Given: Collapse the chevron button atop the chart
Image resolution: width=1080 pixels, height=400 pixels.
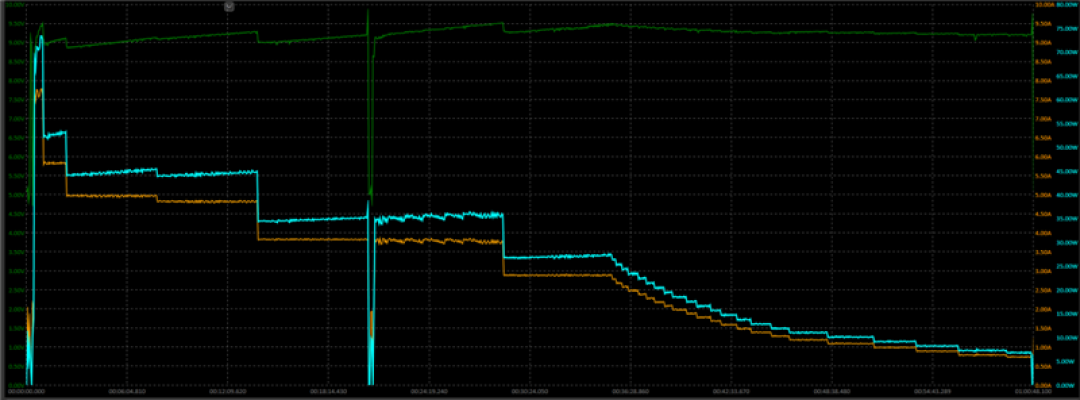Looking at the screenshot, I should 230,6.
